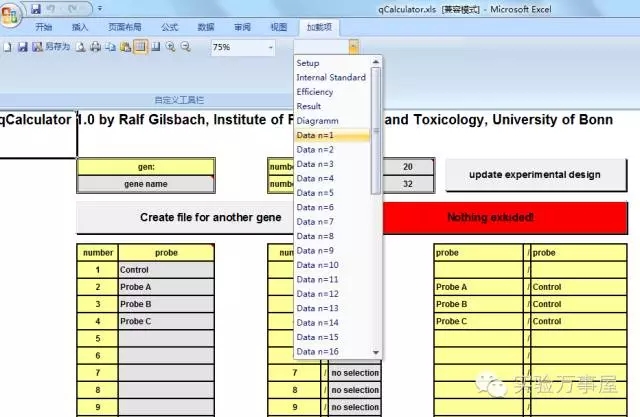The height and width of the screenshot is (417, 640).
Task: Select the Probe C cell in row 4
Action: tap(166, 322)
